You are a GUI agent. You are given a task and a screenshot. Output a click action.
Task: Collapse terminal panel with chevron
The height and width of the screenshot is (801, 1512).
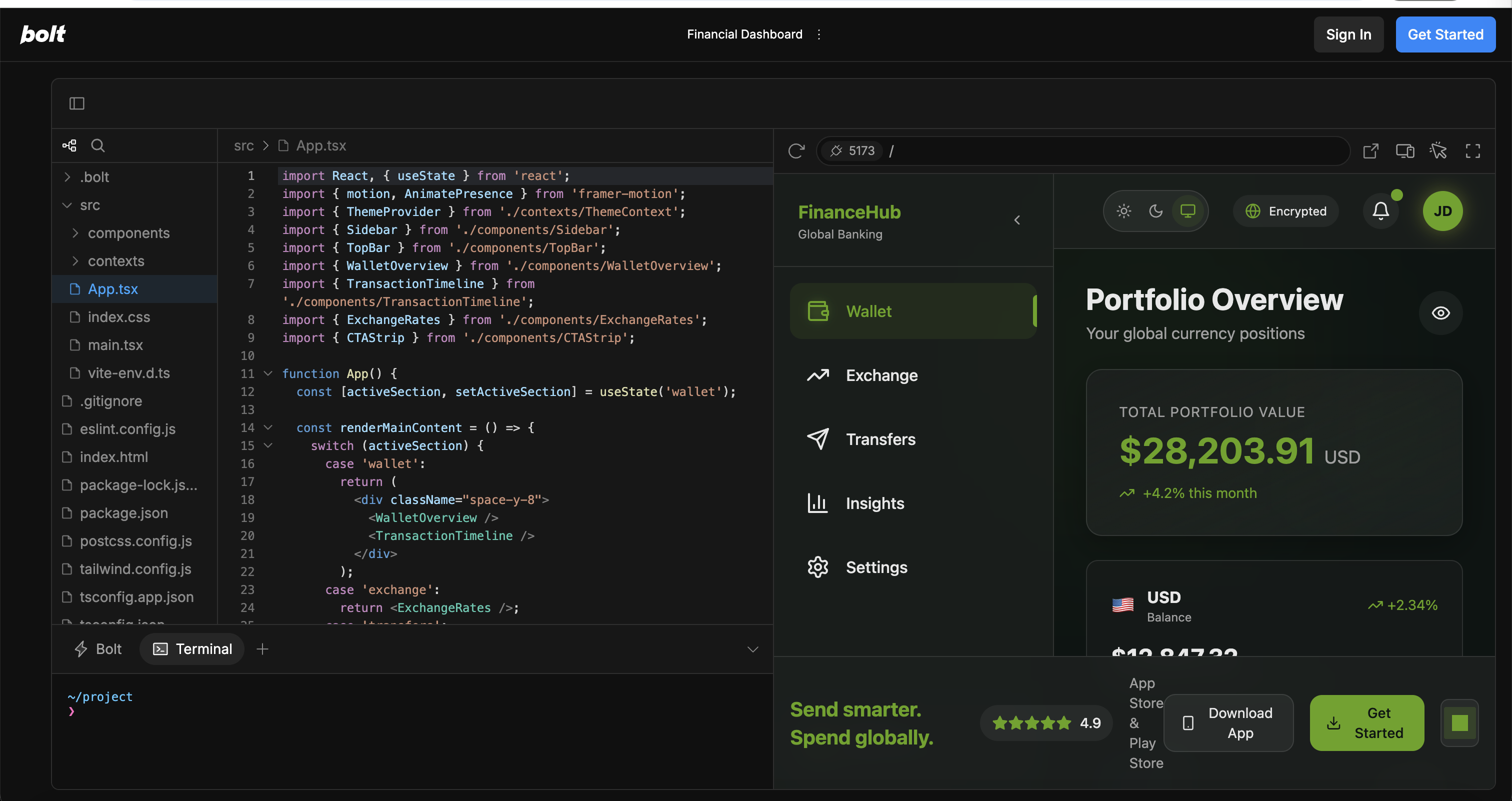click(x=752, y=649)
